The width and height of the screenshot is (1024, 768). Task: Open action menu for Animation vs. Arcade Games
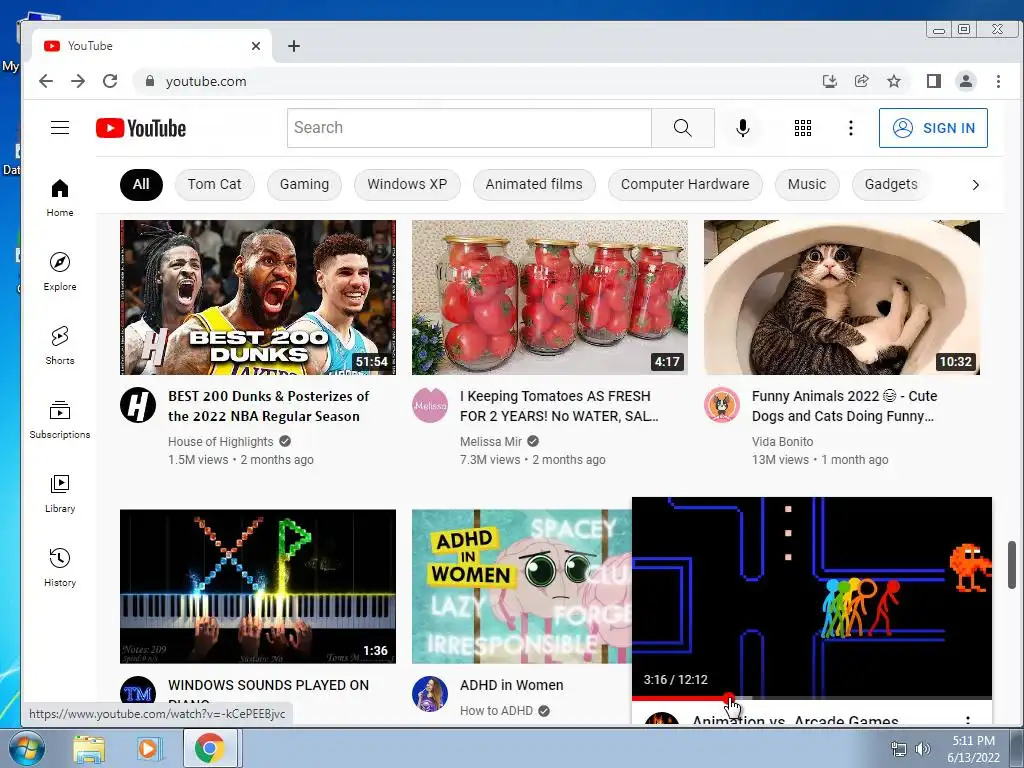[x=967, y=720]
